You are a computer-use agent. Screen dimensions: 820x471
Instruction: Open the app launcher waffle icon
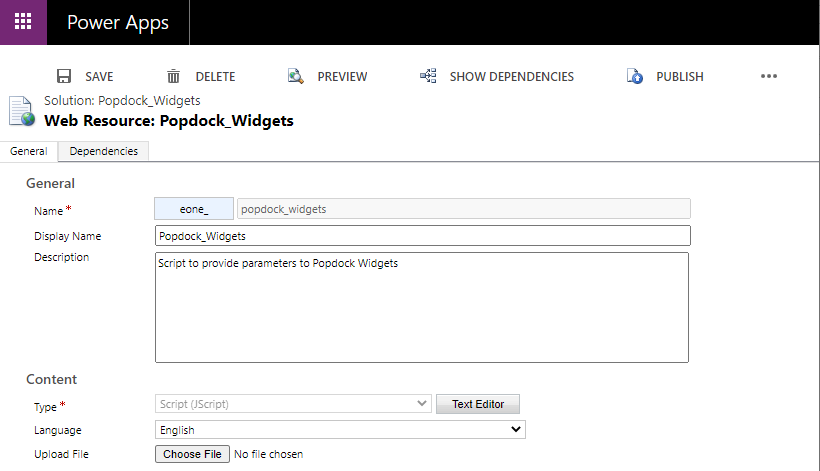[x=23, y=22]
